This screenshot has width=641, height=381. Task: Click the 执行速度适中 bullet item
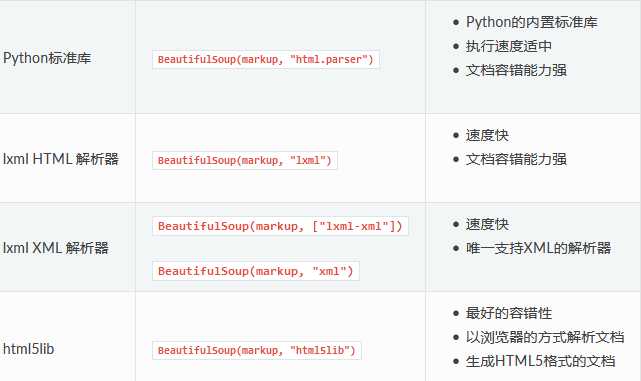pyautogui.click(x=509, y=46)
